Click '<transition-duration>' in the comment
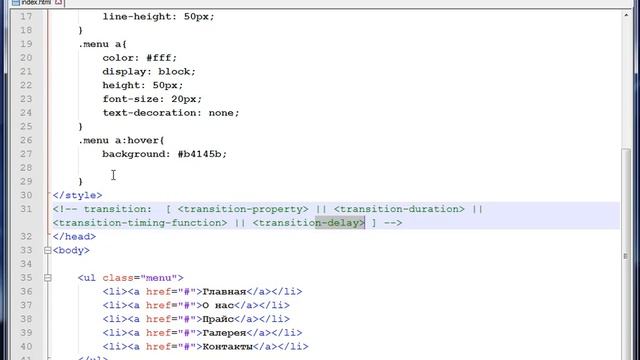 click(399, 209)
